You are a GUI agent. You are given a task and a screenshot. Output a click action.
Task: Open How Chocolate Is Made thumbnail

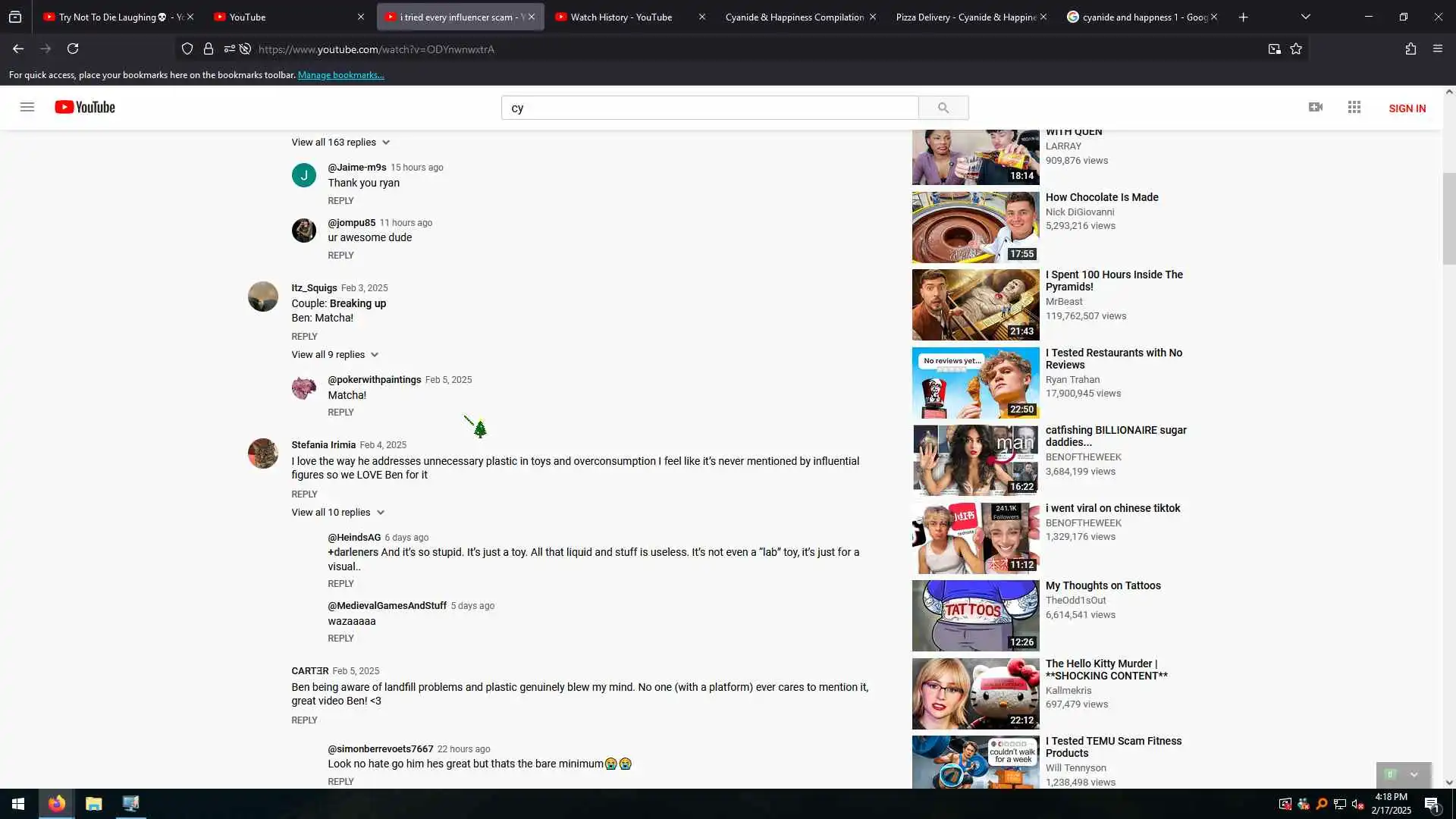(975, 227)
